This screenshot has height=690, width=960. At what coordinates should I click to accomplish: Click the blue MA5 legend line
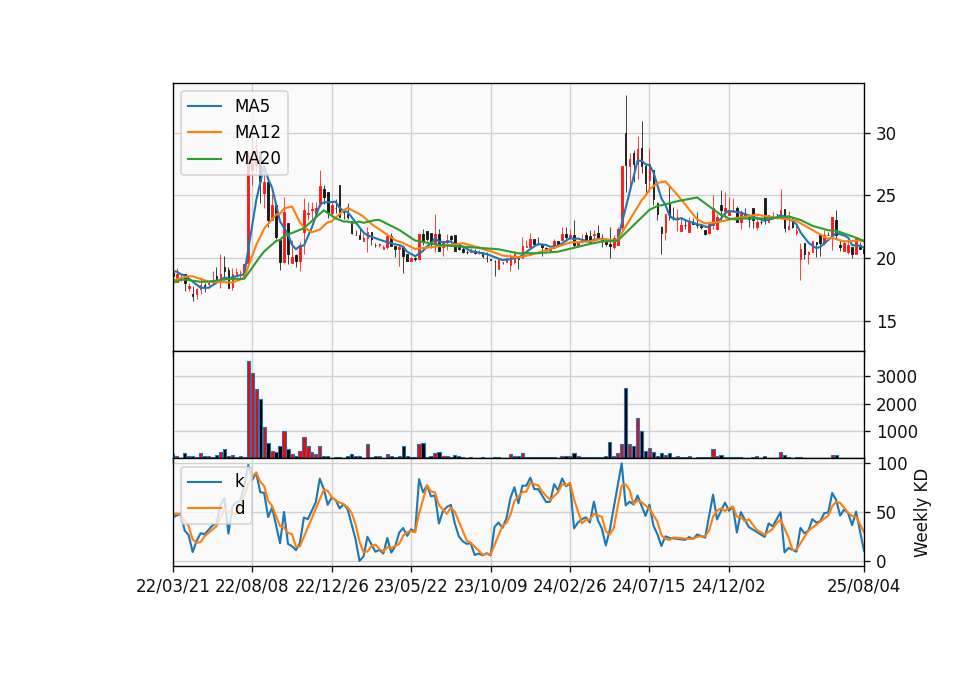[205, 106]
